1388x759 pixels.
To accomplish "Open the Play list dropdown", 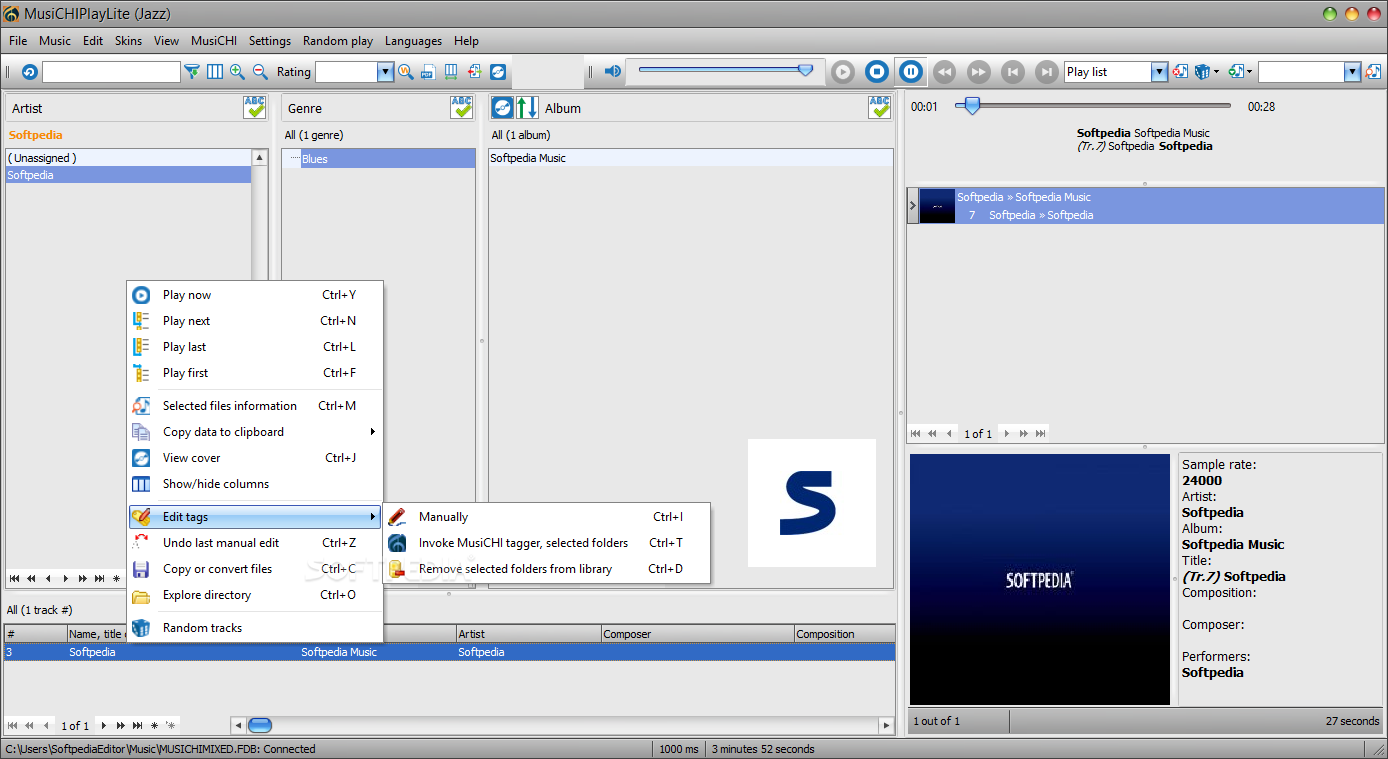I will 1159,72.
